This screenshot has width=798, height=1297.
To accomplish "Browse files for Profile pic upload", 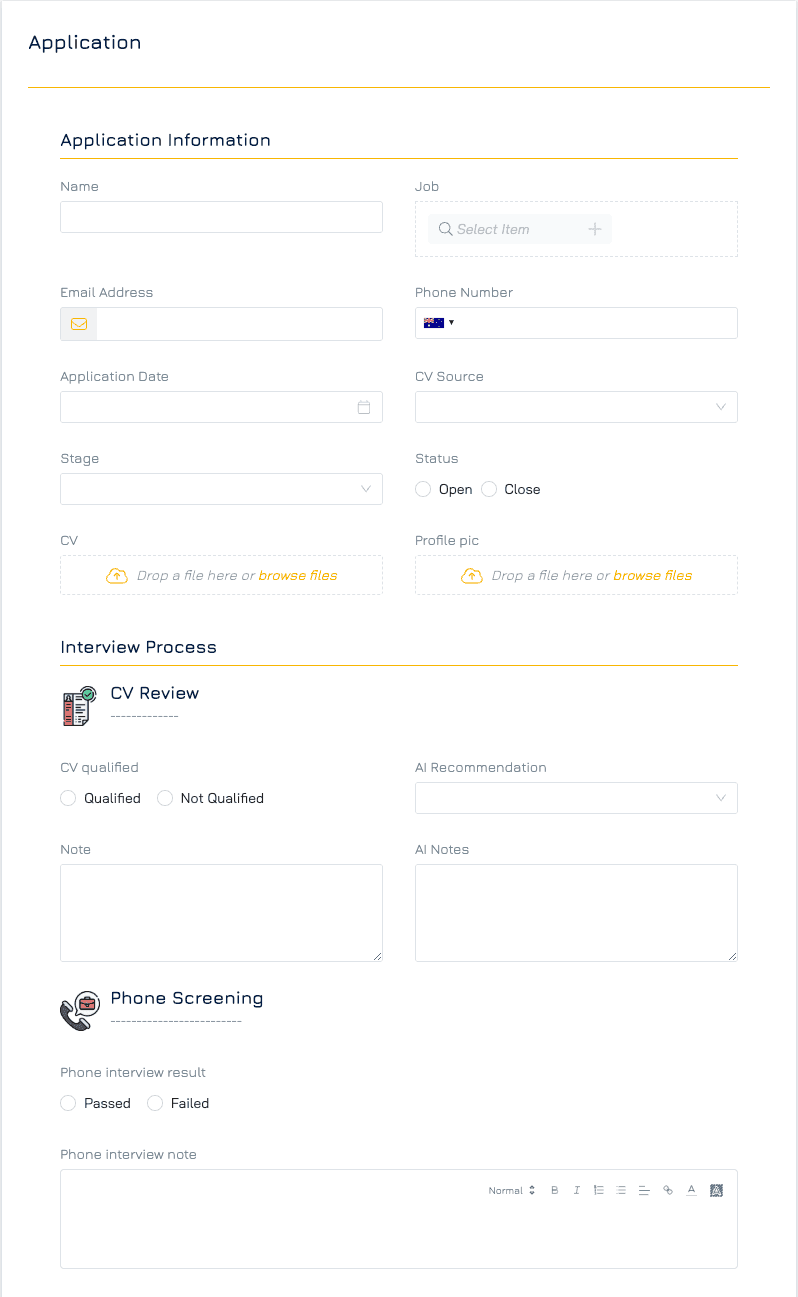I will pyautogui.click(x=653, y=575).
